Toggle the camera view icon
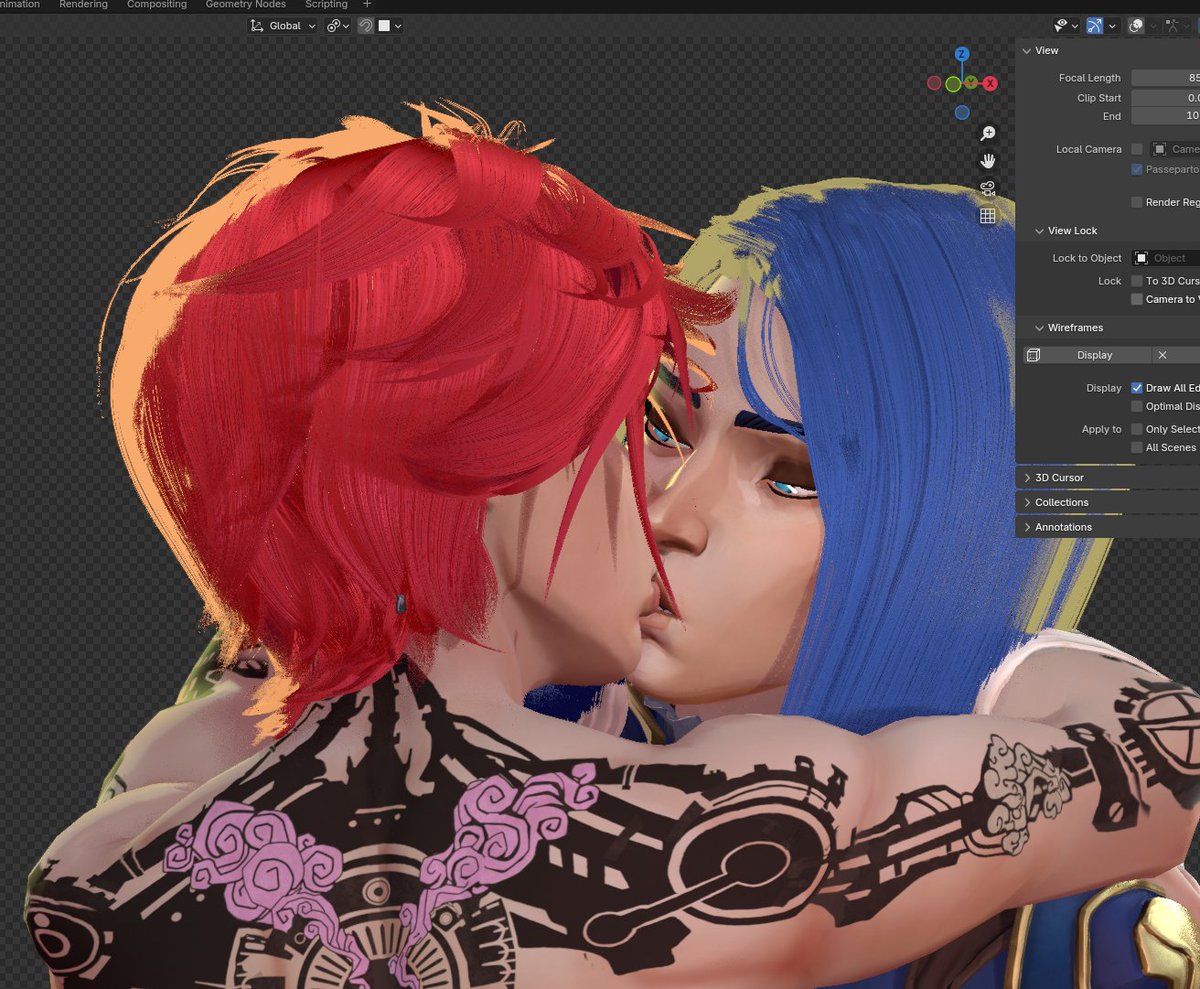Screen dimensions: 1200x989 coord(988,188)
